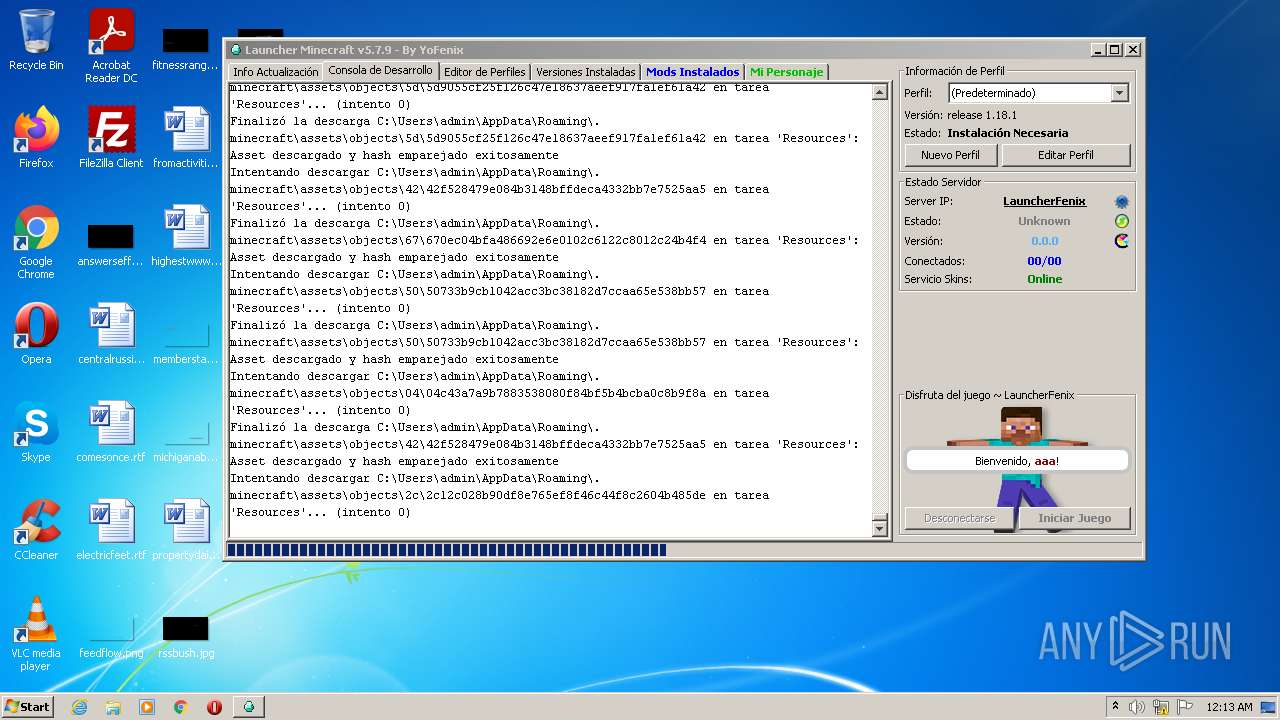This screenshot has width=1280, height=720.
Task: Select feedflow.png file on desktop
Action: click(x=111, y=638)
